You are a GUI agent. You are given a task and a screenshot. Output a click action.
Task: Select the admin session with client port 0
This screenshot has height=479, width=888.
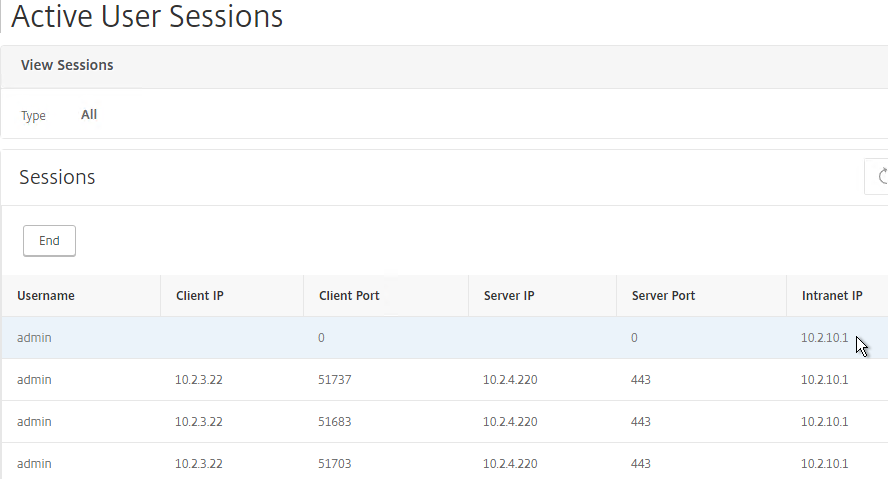point(444,337)
